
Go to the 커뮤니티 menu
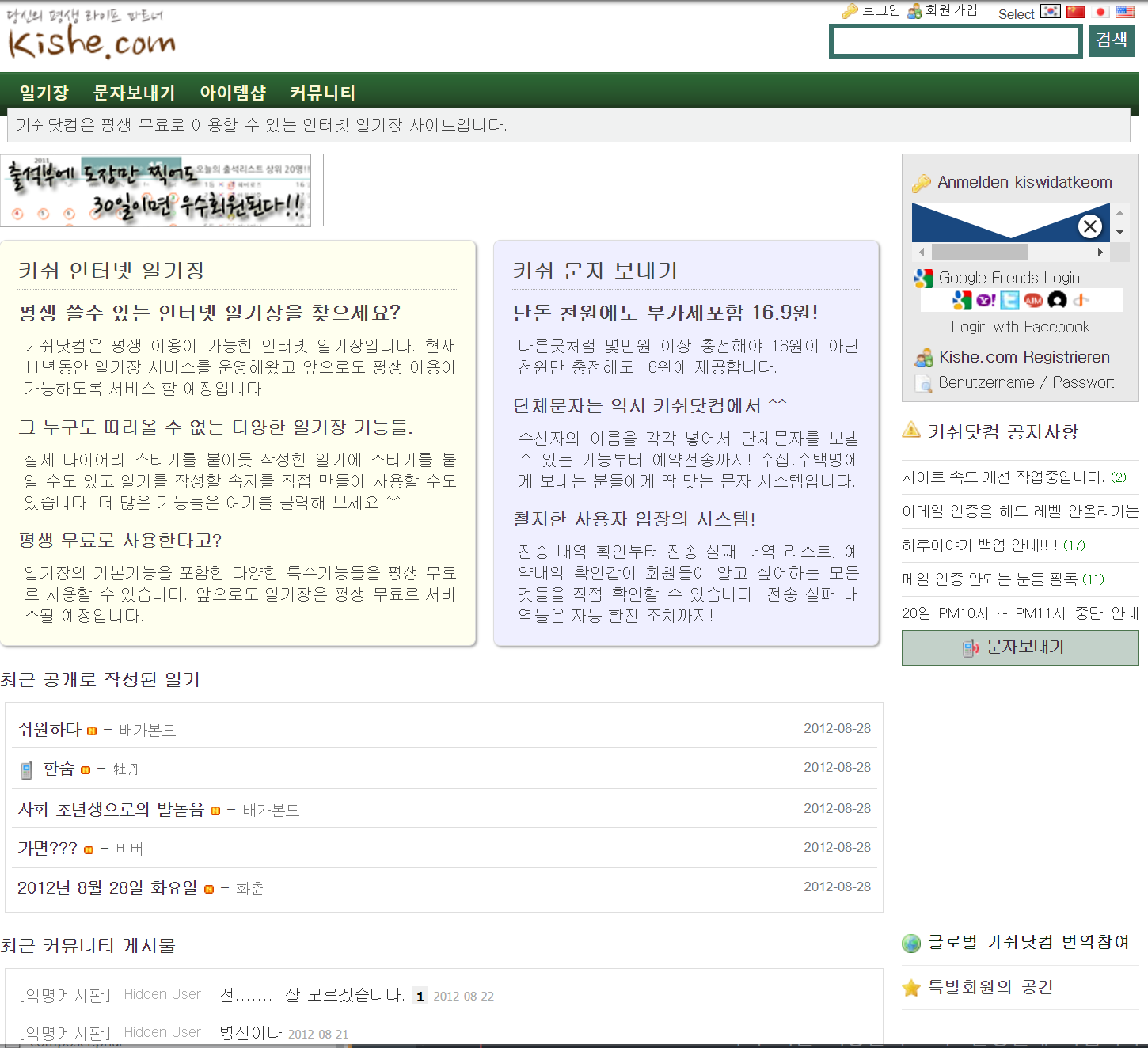click(322, 93)
